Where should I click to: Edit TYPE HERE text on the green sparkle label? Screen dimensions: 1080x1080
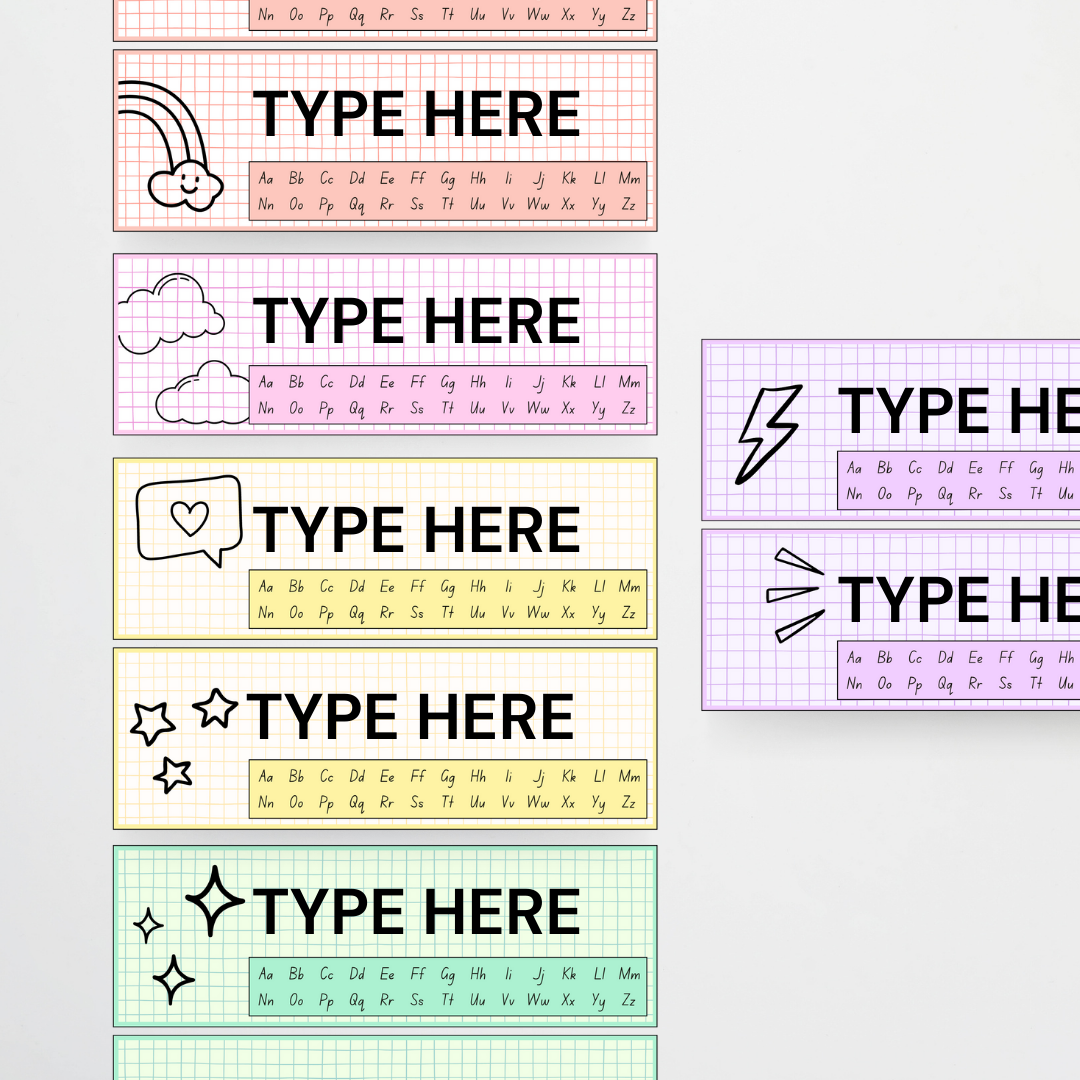click(416, 911)
